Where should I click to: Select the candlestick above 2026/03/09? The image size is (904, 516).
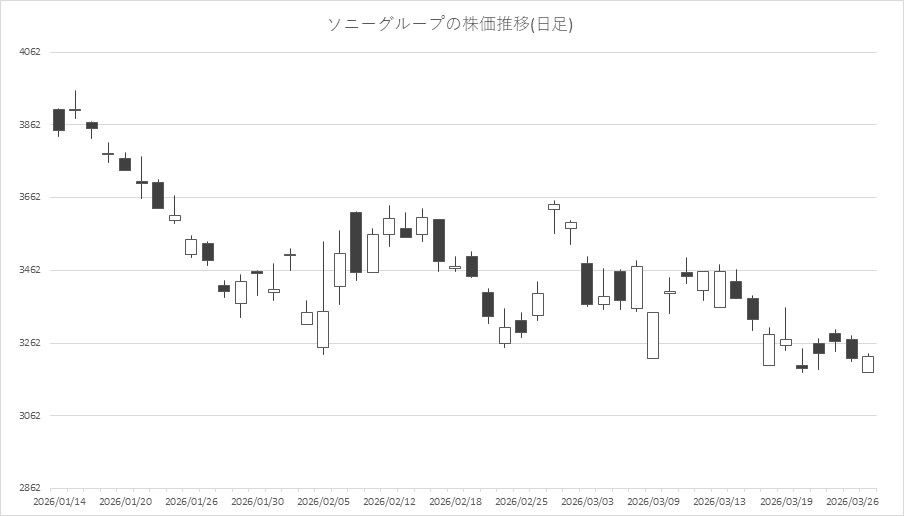(x=653, y=335)
